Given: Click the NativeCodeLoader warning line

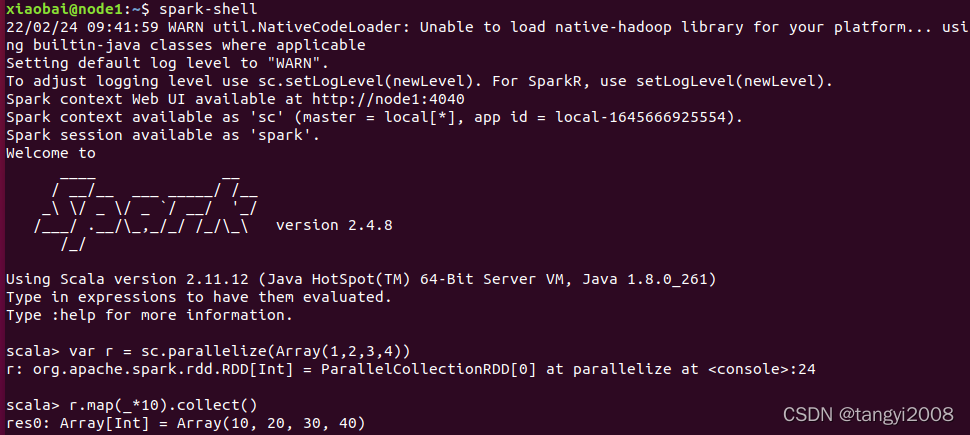Looking at the screenshot, I should tap(487, 27).
